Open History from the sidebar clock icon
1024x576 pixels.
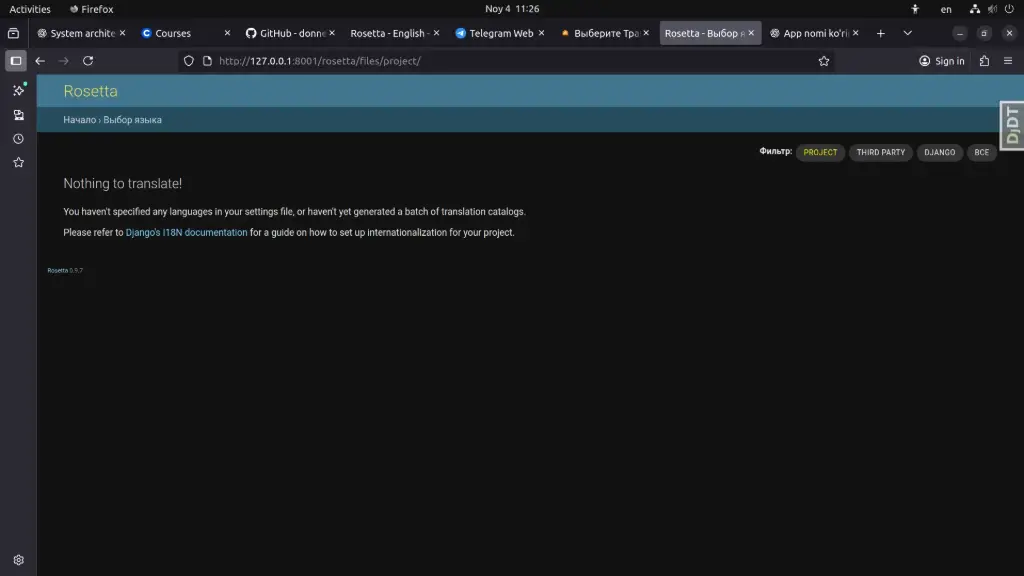[x=18, y=139]
